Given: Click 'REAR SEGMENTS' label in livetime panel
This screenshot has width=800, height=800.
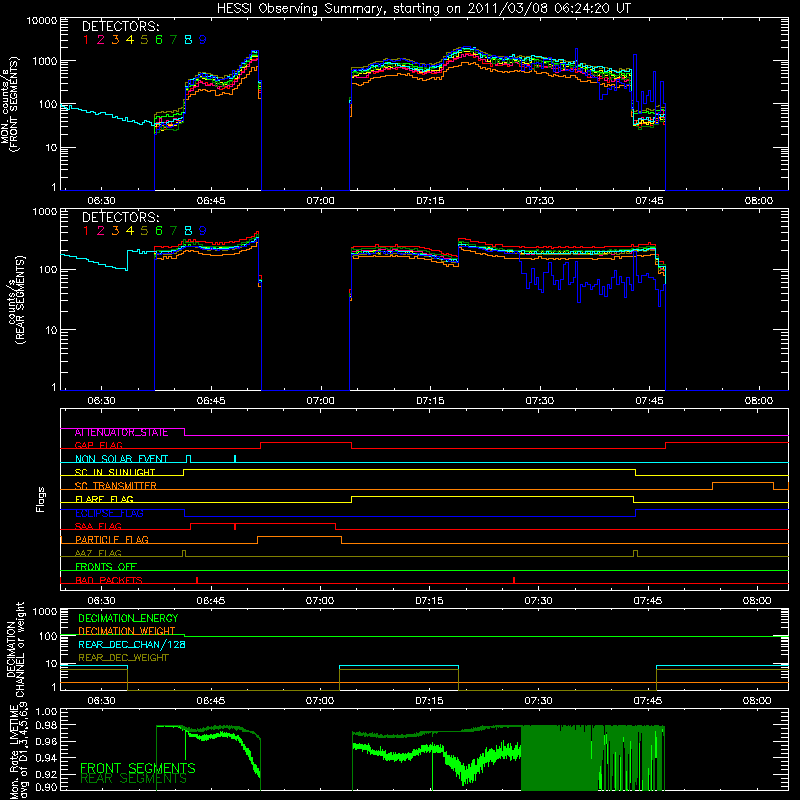Looking at the screenshot, I should [x=134, y=779].
